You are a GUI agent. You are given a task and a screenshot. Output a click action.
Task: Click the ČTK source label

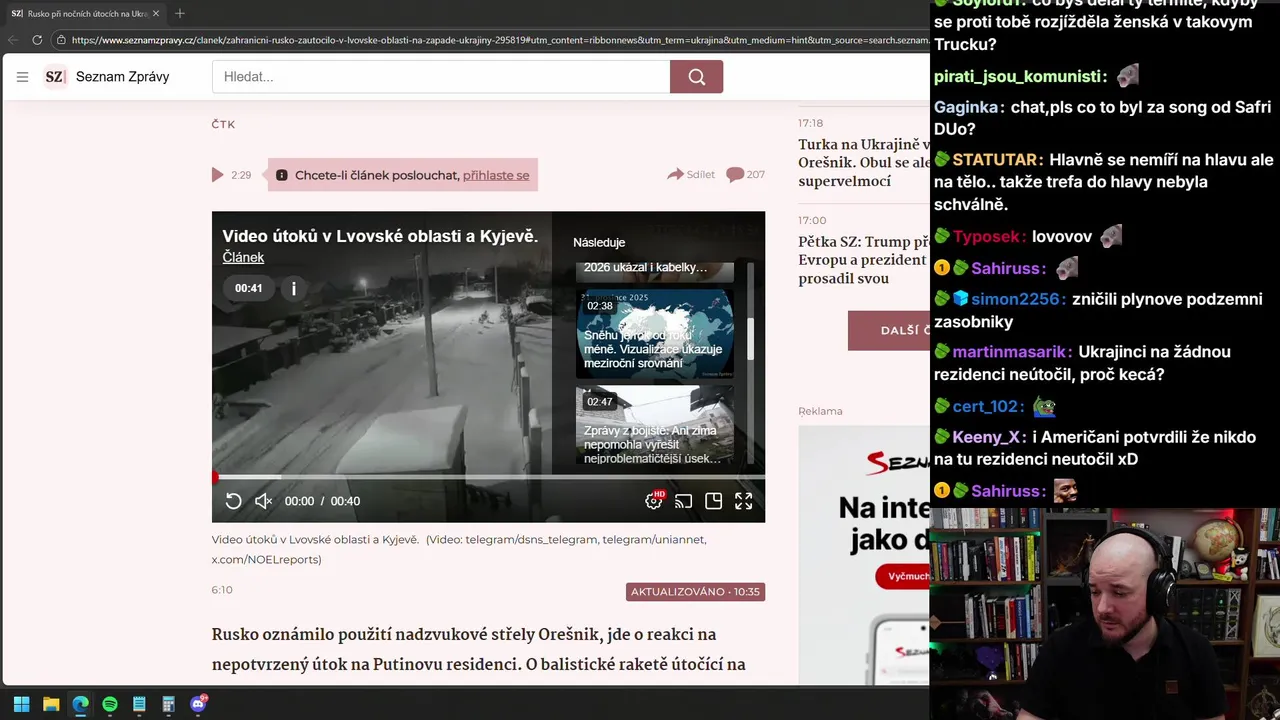click(x=223, y=124)
